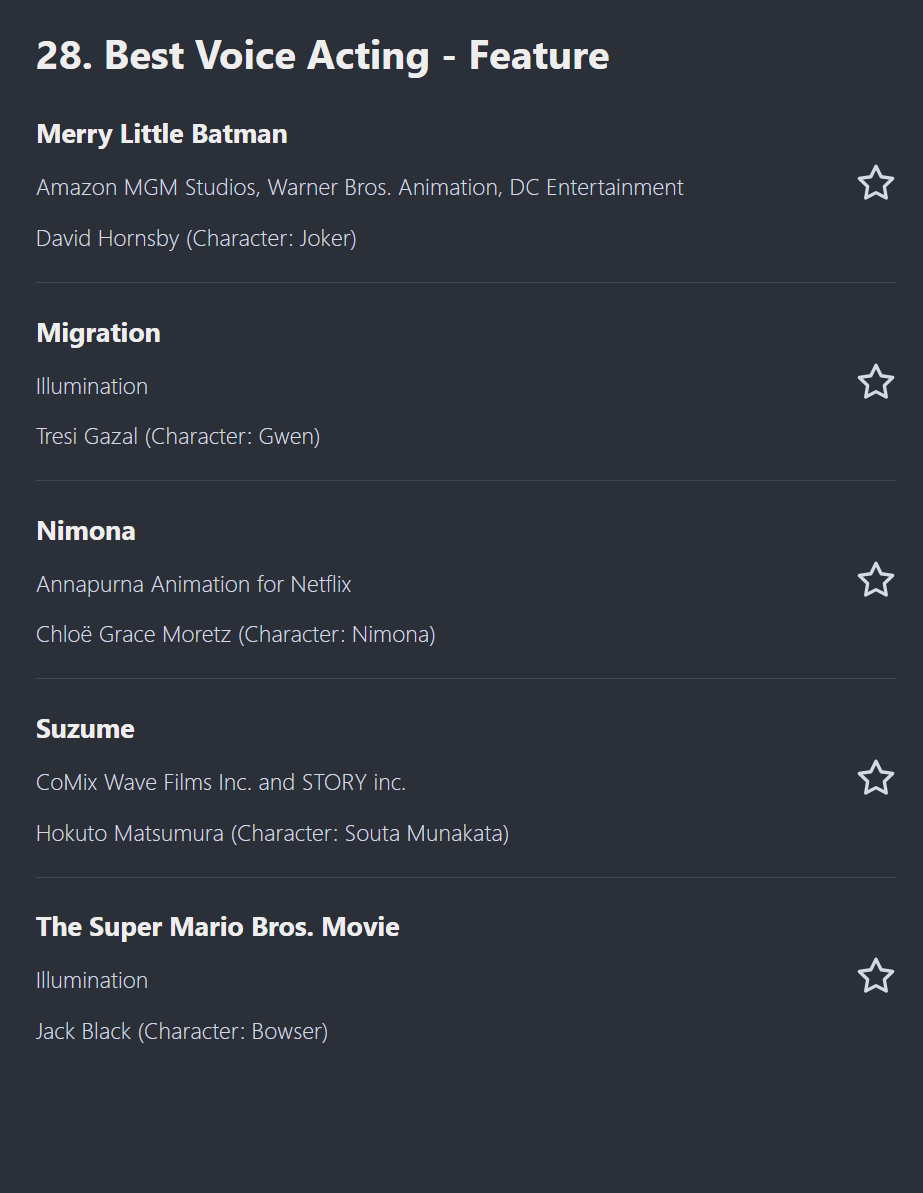The width and height of the screenshot is (923, 1193).
Task: Open the Nimona title
Action: (86, 530)
